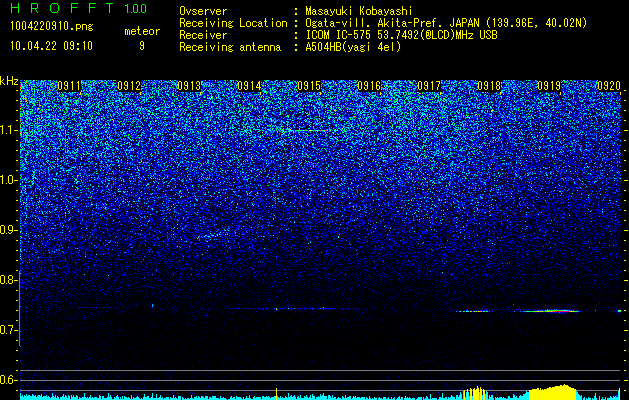
Task: Click the date stamp 10.04.22 09:10
Action: [x=51, y=46]
